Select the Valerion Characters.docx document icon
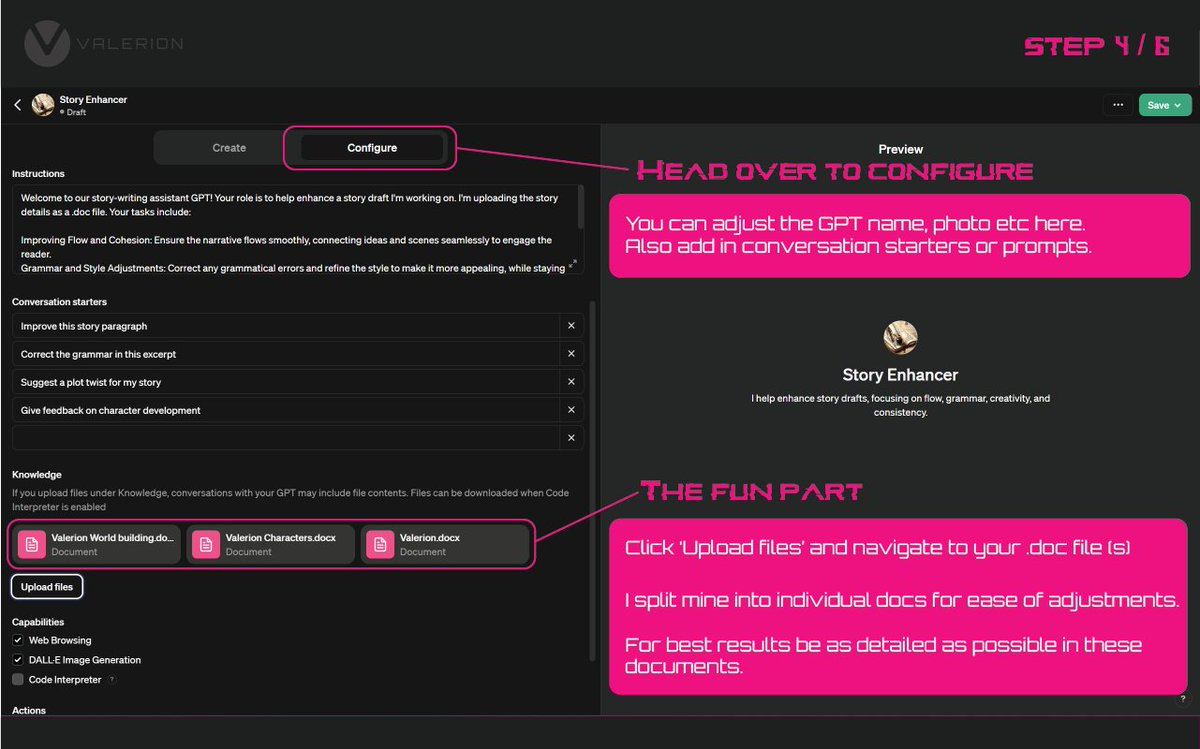 pos(206,544)
